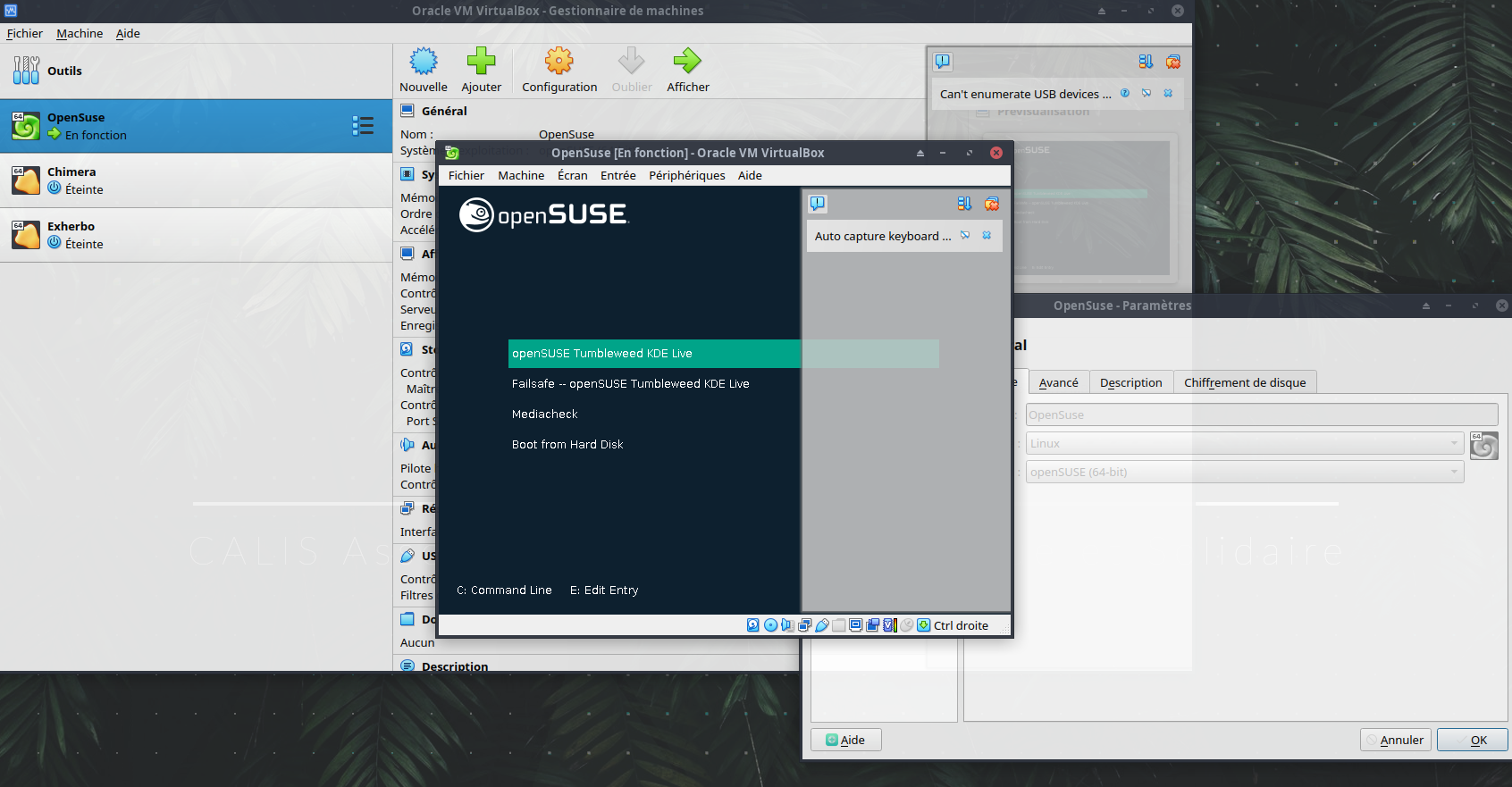Click the USB status bar indicator
Screen dimensions: 1512x787
[x=822, y=625]
